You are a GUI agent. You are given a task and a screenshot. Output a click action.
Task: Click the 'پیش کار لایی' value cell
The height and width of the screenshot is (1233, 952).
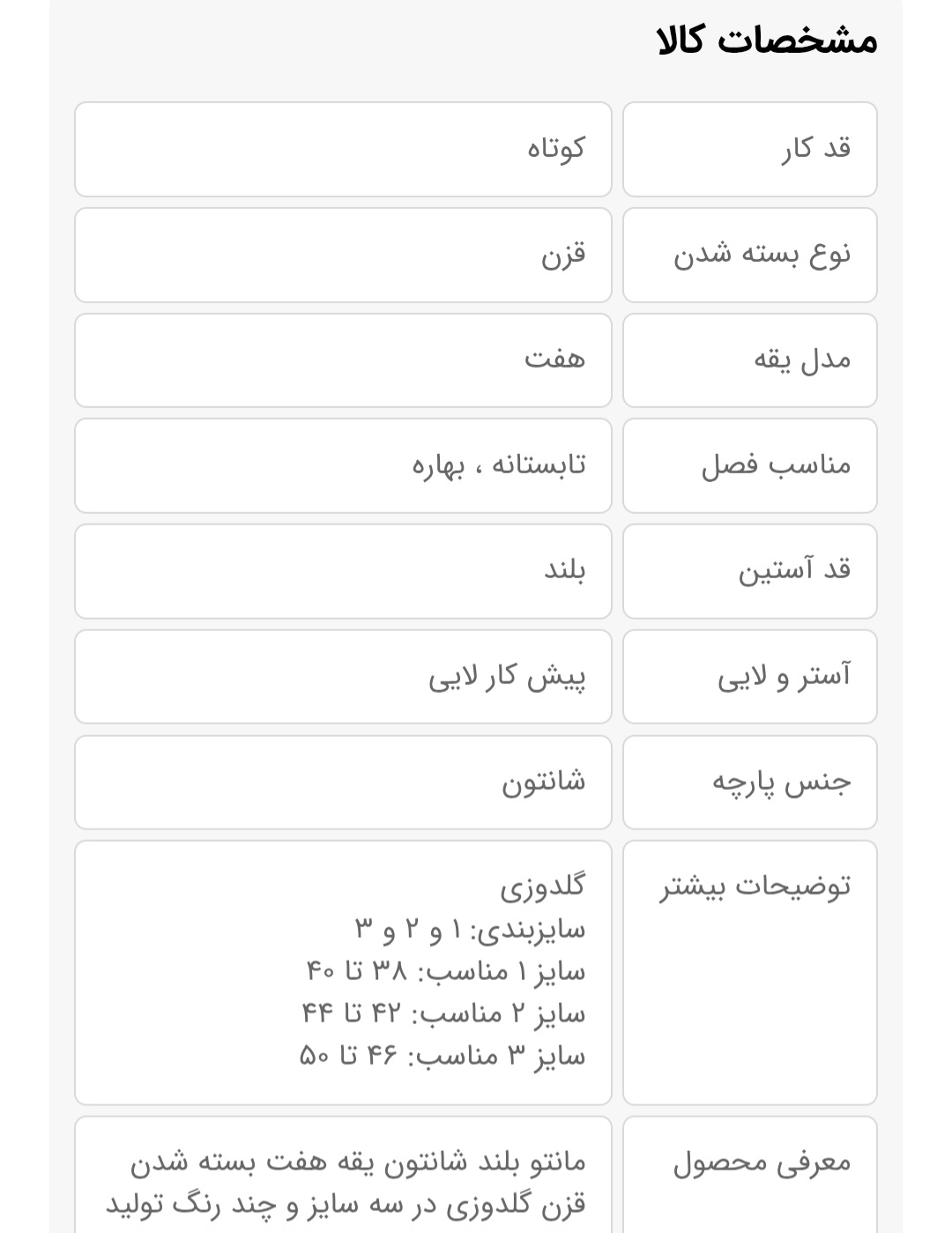click(343, 677)
